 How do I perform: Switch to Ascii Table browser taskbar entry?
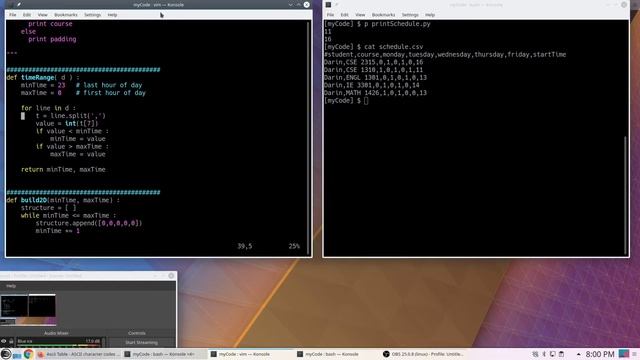[78, 354]
